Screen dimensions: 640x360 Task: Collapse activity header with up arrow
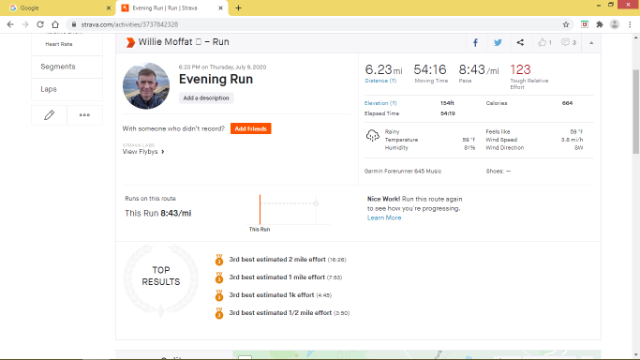coord(591,43)
